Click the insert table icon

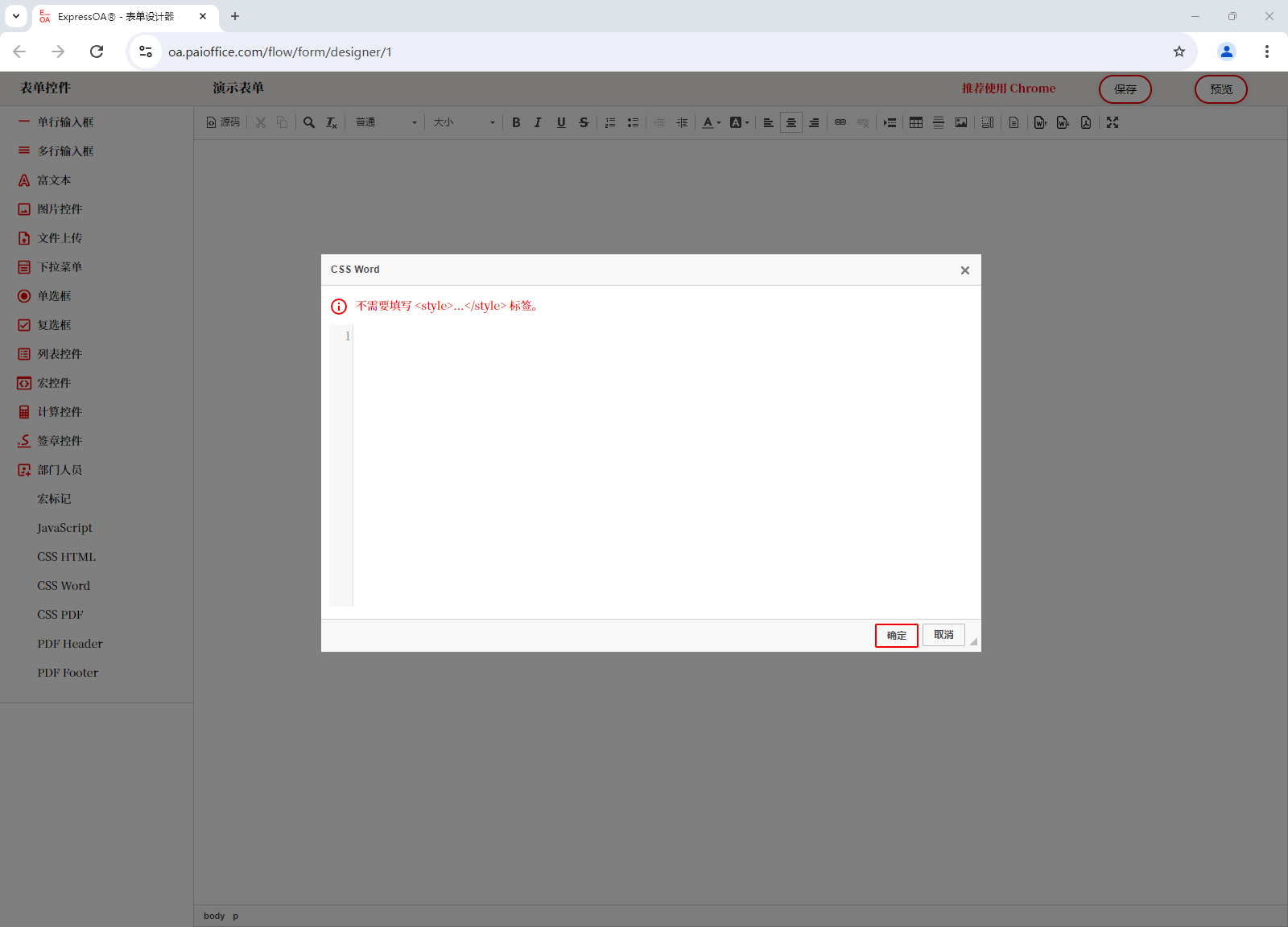pos(916,122)
